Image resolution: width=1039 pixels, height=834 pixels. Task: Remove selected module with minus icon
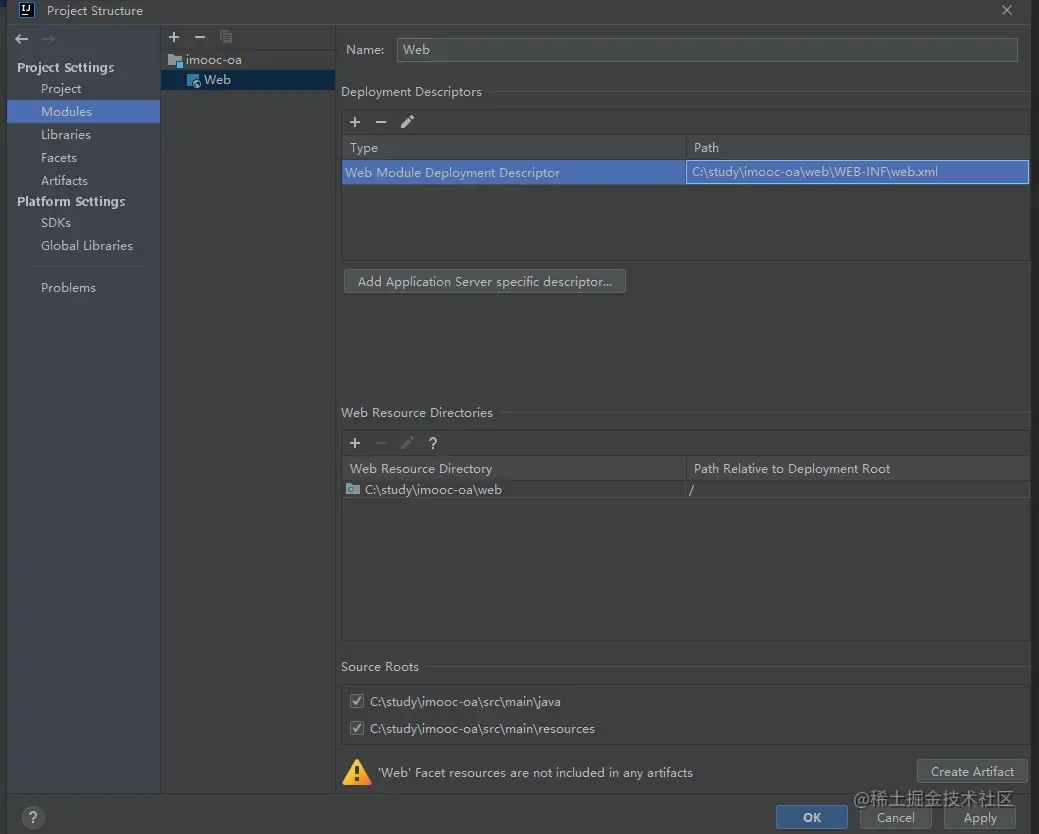pos(200,37)
